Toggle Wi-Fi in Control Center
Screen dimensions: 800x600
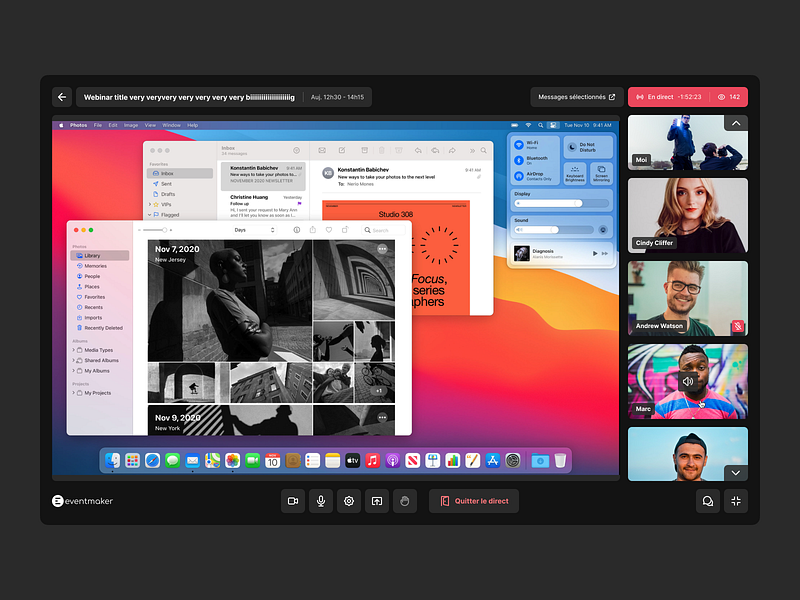coord(519,145)
